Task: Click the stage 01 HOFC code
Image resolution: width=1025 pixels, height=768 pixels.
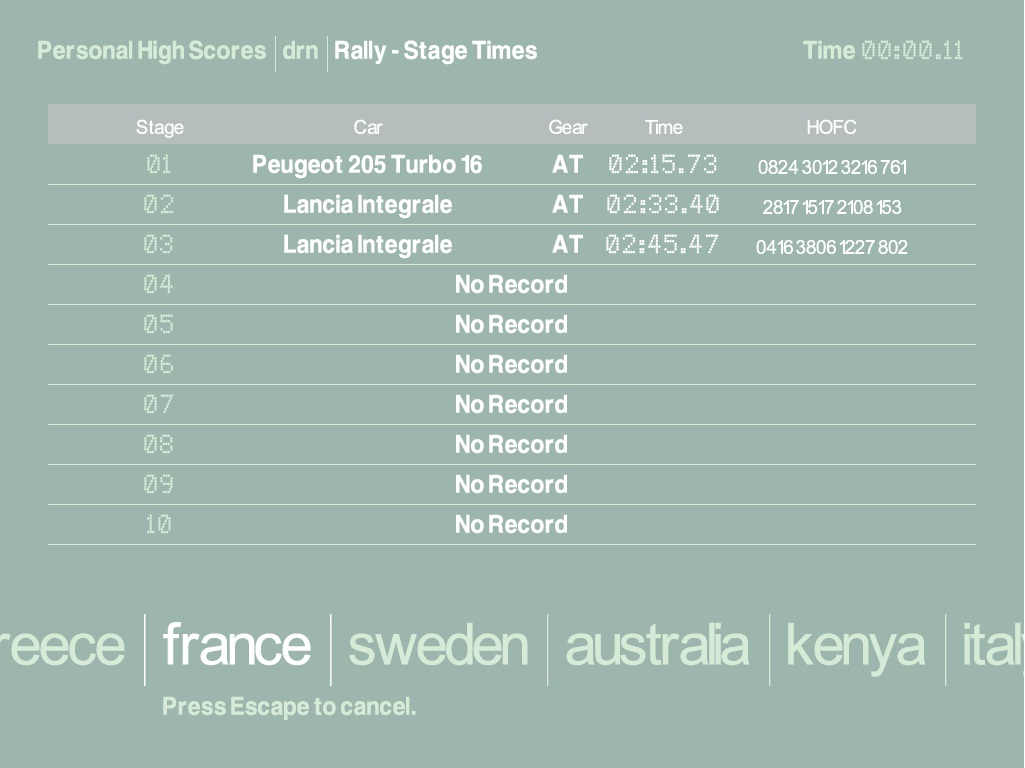Action: tap(832, 167)
